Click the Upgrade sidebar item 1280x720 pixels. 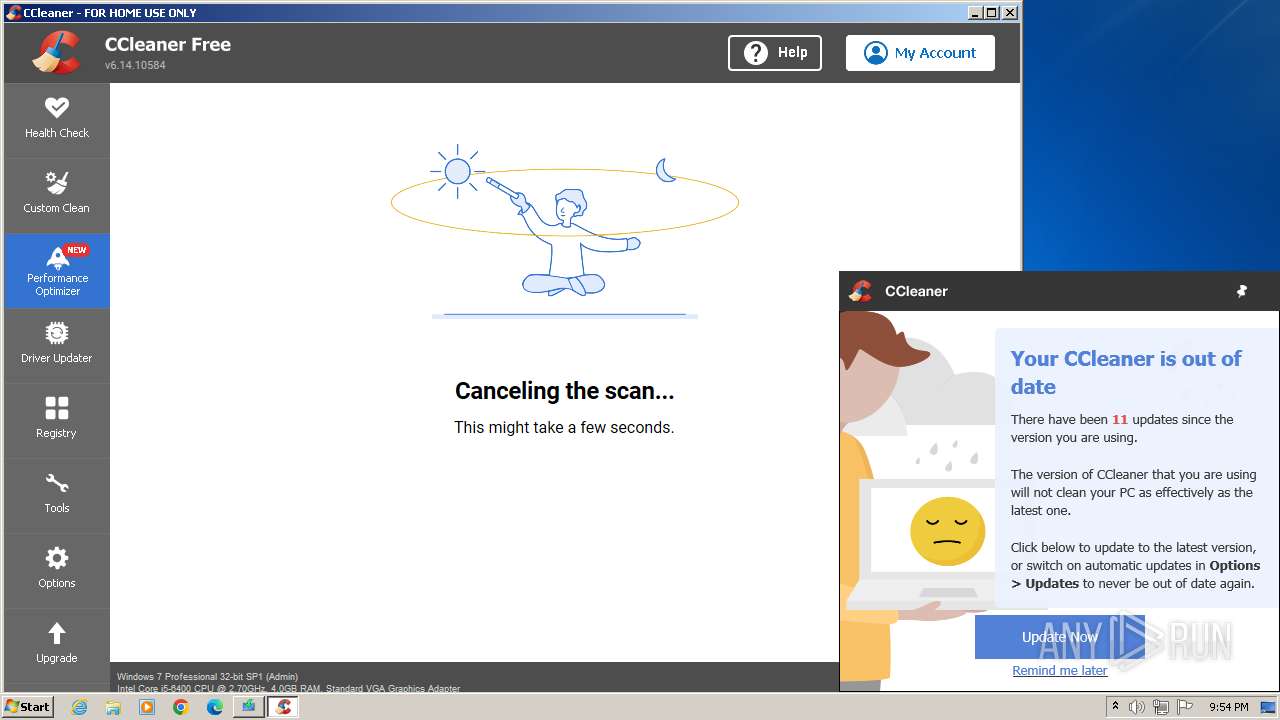tap(57, 645)
